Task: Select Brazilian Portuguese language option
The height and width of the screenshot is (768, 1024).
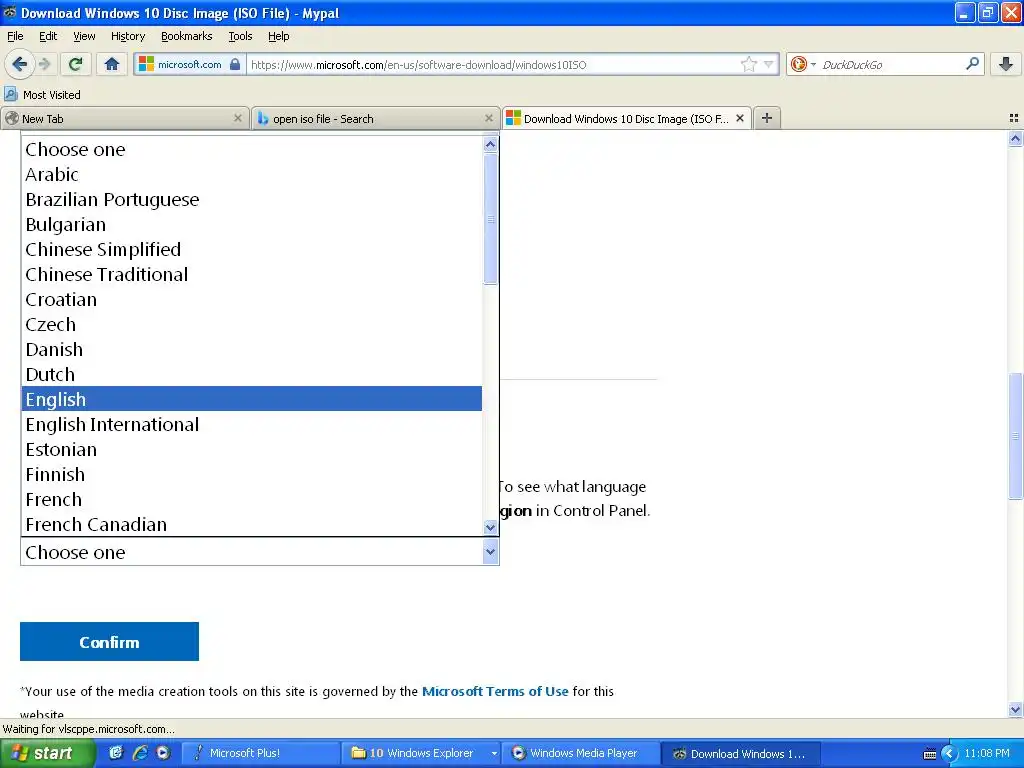Action: click(252, 199)
